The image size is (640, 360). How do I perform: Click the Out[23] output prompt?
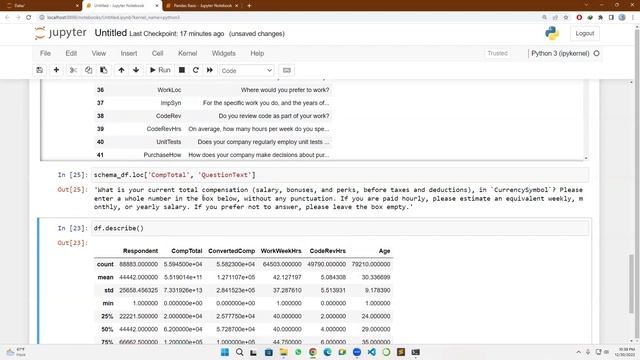pos(72,243)
